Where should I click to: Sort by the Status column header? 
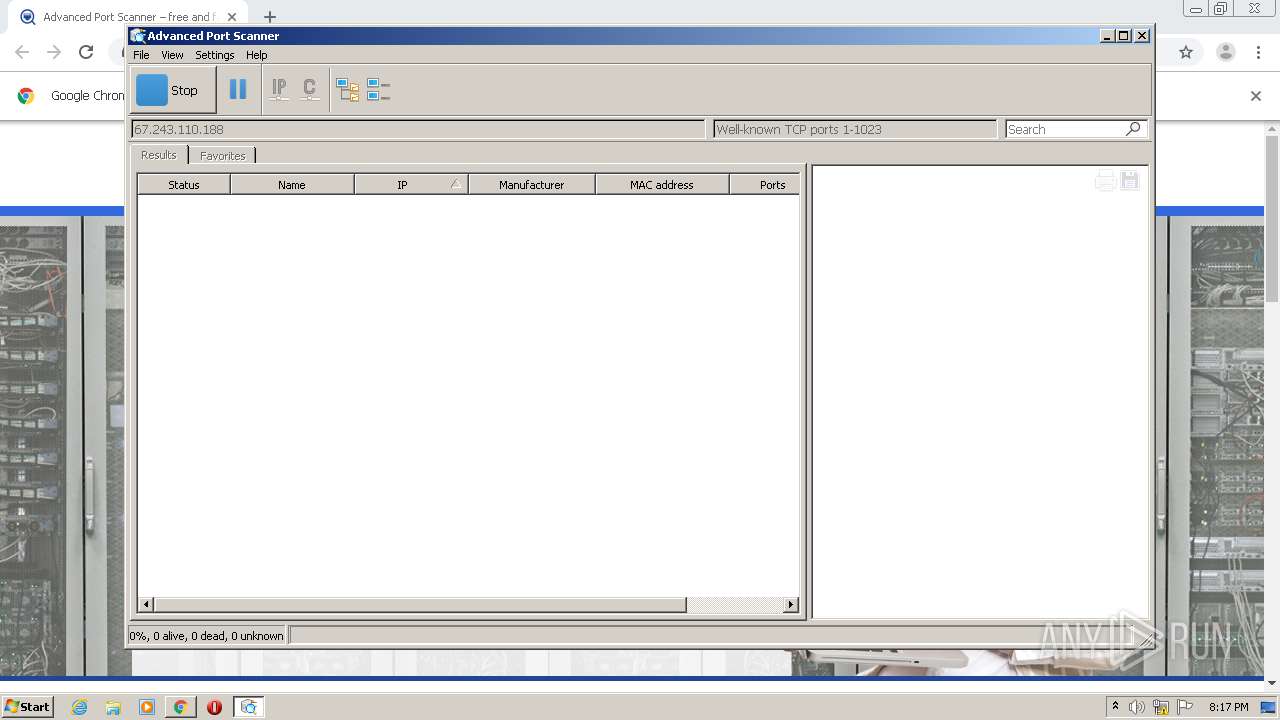pos(184,185)
